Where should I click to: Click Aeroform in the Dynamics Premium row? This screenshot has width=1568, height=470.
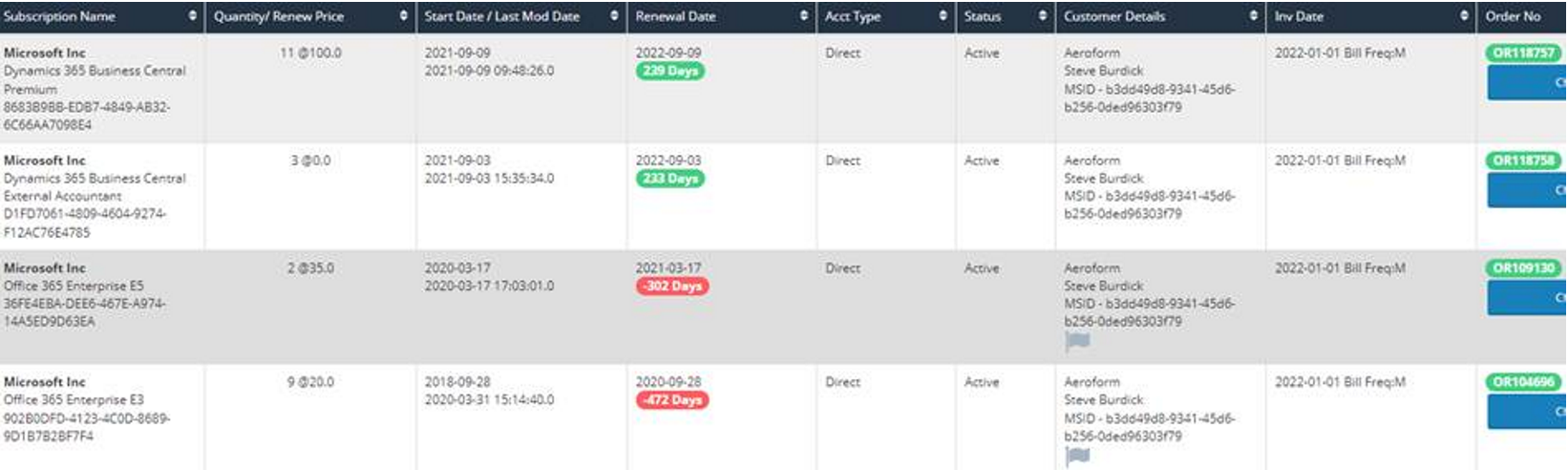click(1092, 53)
